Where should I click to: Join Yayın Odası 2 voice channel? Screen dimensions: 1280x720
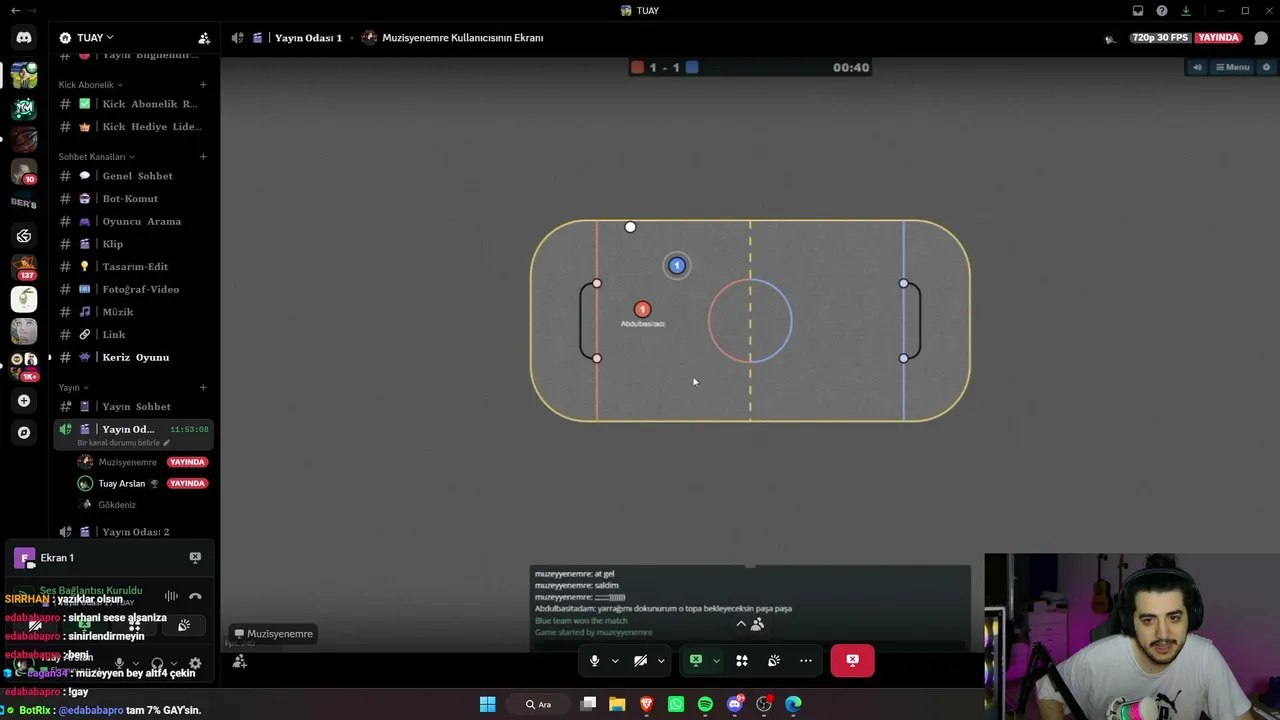pos(133,532)
